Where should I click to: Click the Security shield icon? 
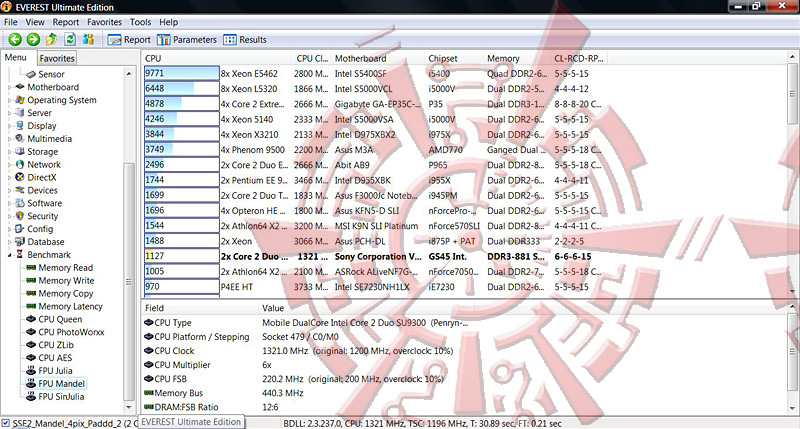click(x=20, y=216)
